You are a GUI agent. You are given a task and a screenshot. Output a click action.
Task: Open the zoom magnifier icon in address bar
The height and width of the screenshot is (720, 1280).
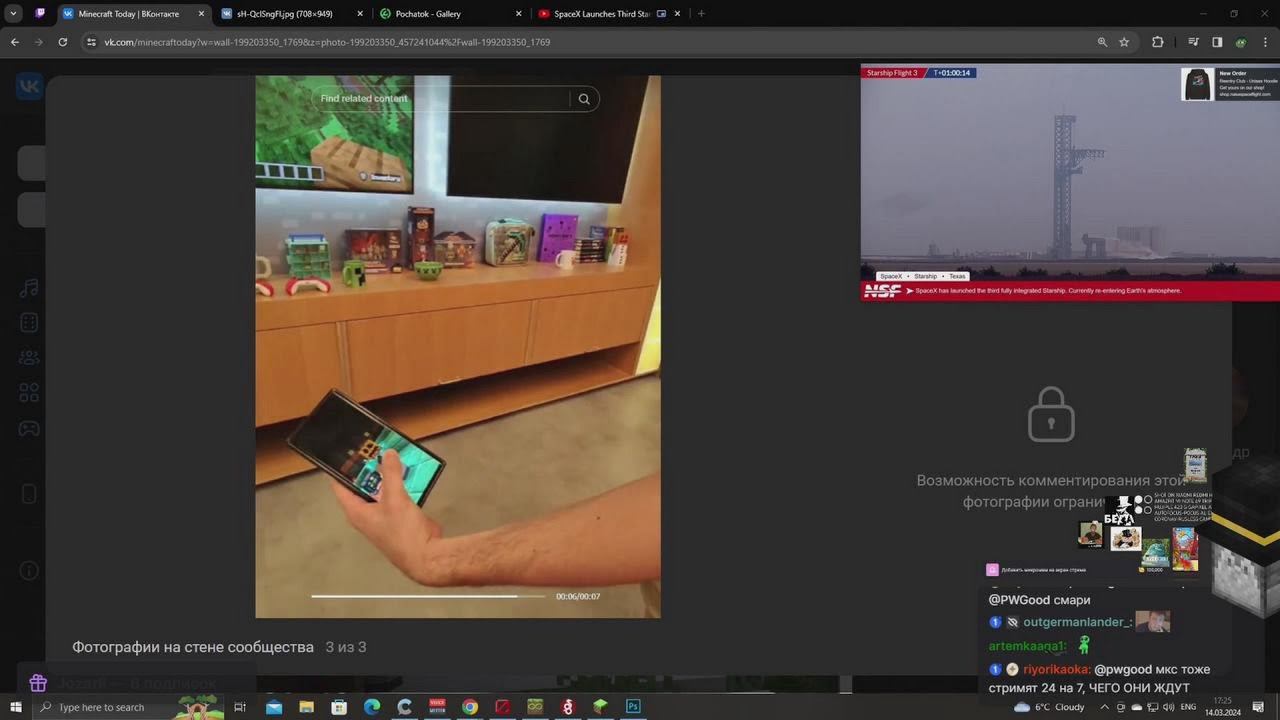coord(1102,42)
